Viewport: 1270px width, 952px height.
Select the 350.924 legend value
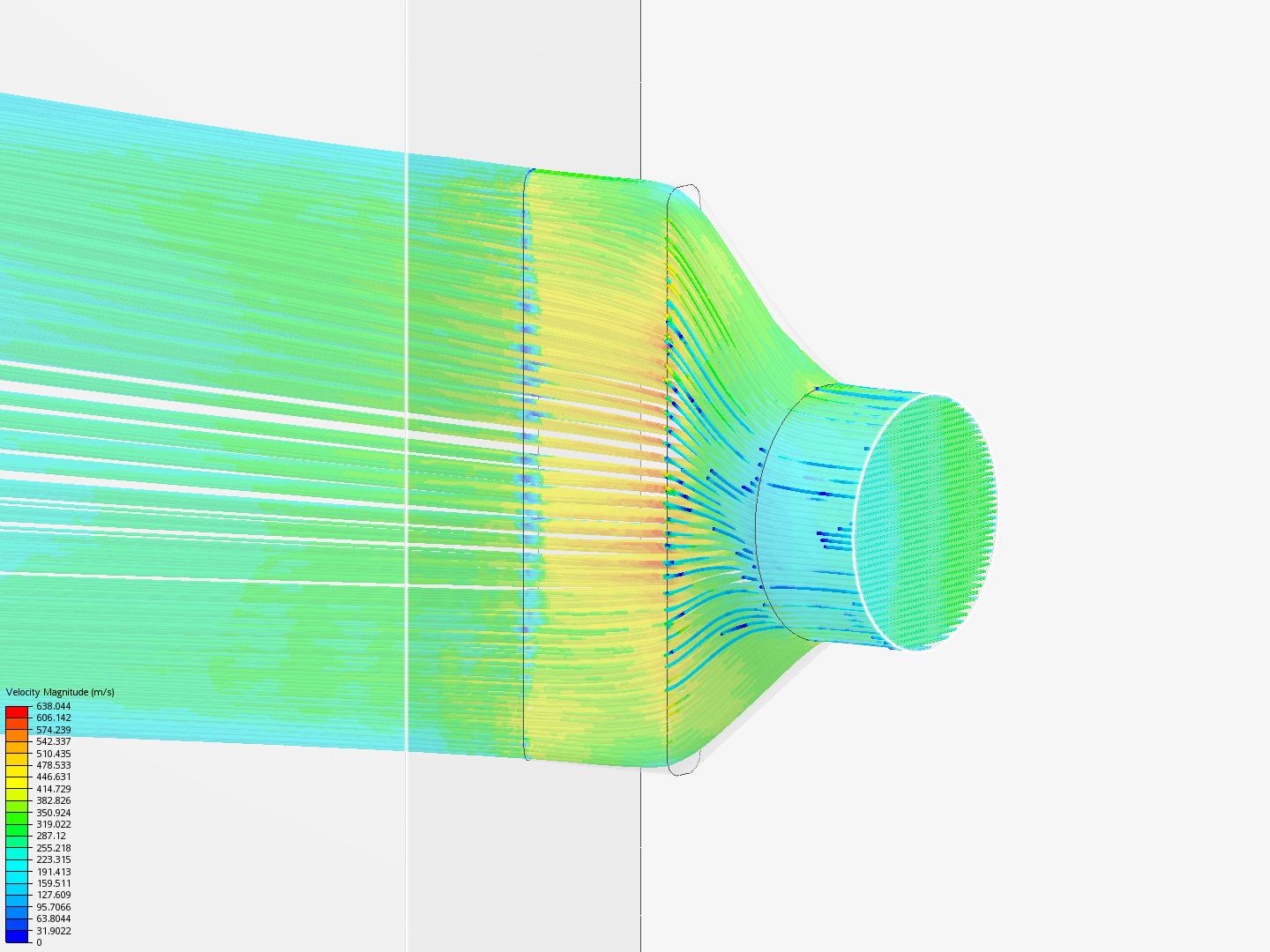[x=53, y=813]
